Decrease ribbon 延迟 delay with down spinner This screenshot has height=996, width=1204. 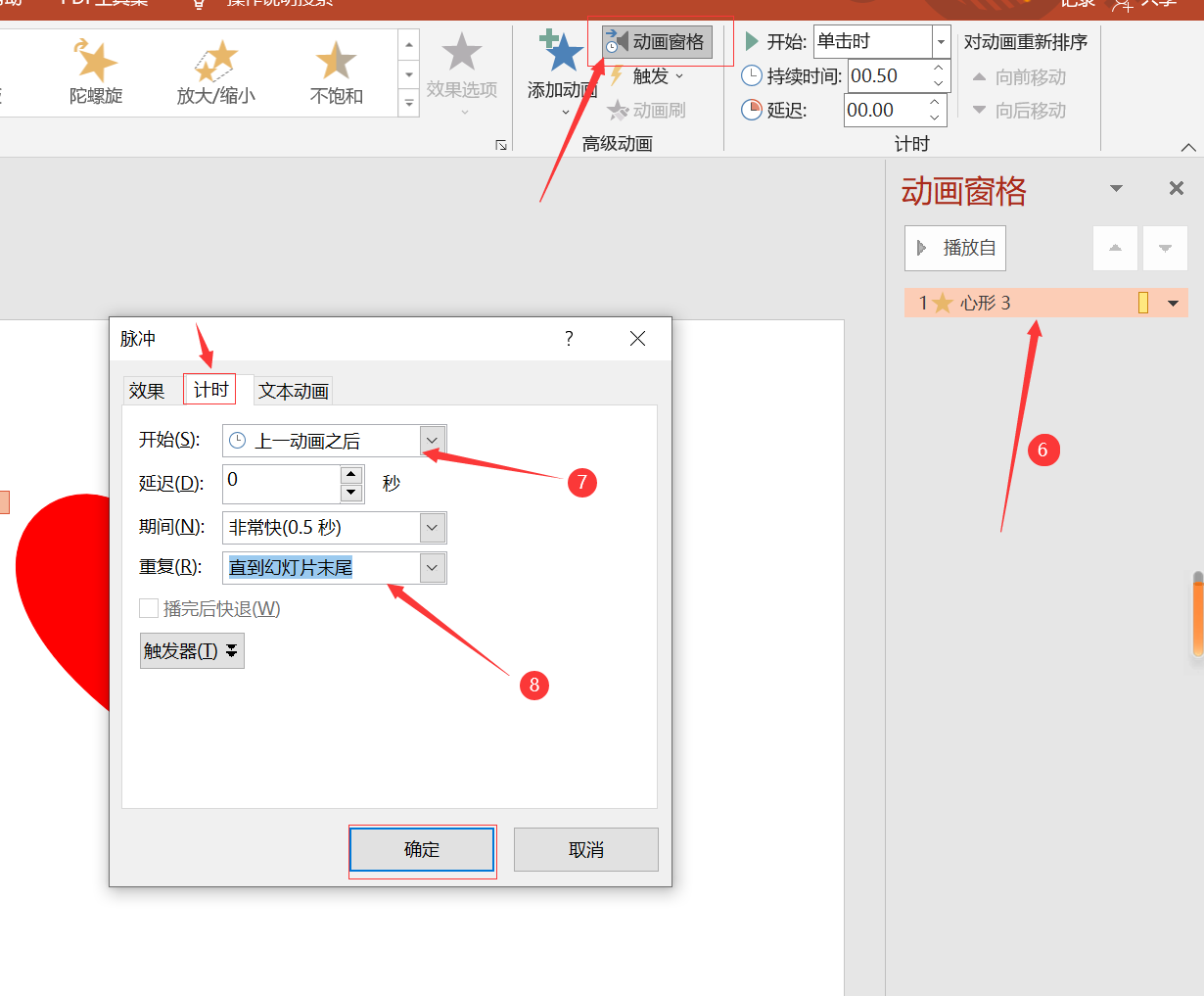(935, 119)
